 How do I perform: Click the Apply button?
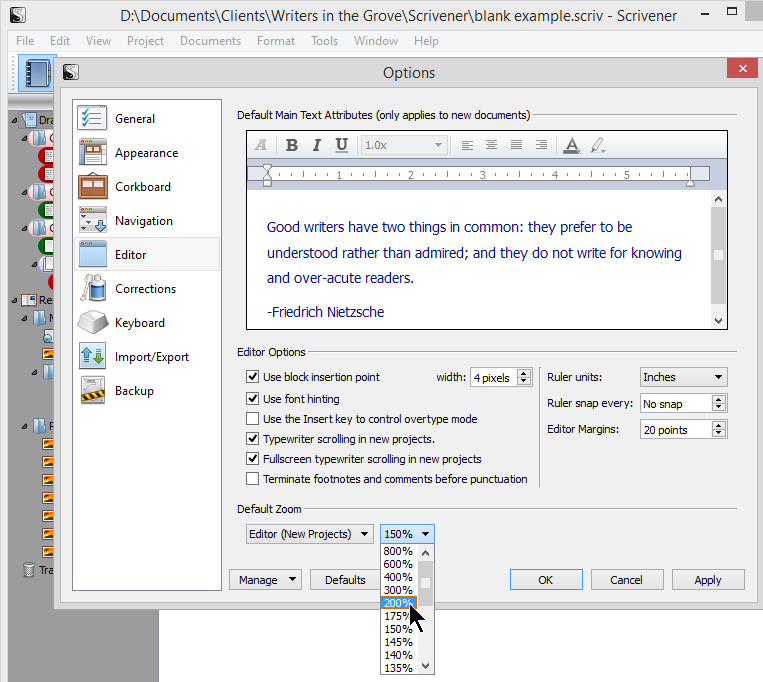(x=707, y=580)
